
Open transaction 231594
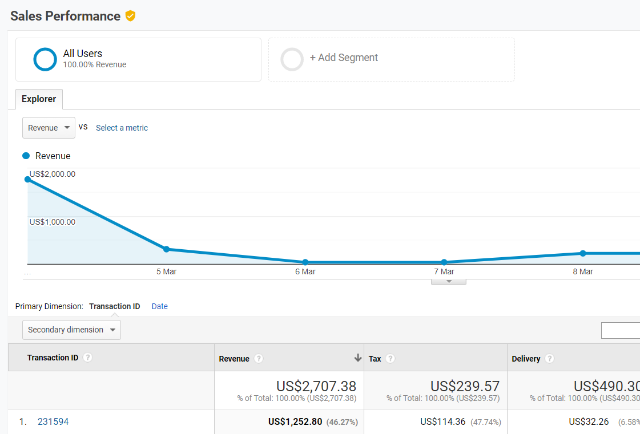click(x=53, y=422)
